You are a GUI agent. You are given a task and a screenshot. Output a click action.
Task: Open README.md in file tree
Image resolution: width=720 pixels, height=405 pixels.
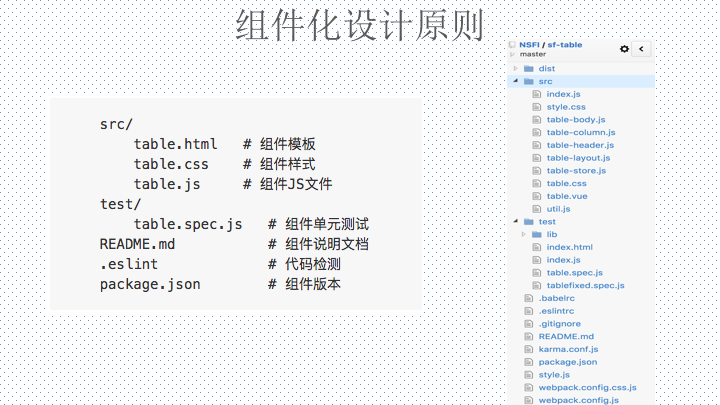[566, 337]
